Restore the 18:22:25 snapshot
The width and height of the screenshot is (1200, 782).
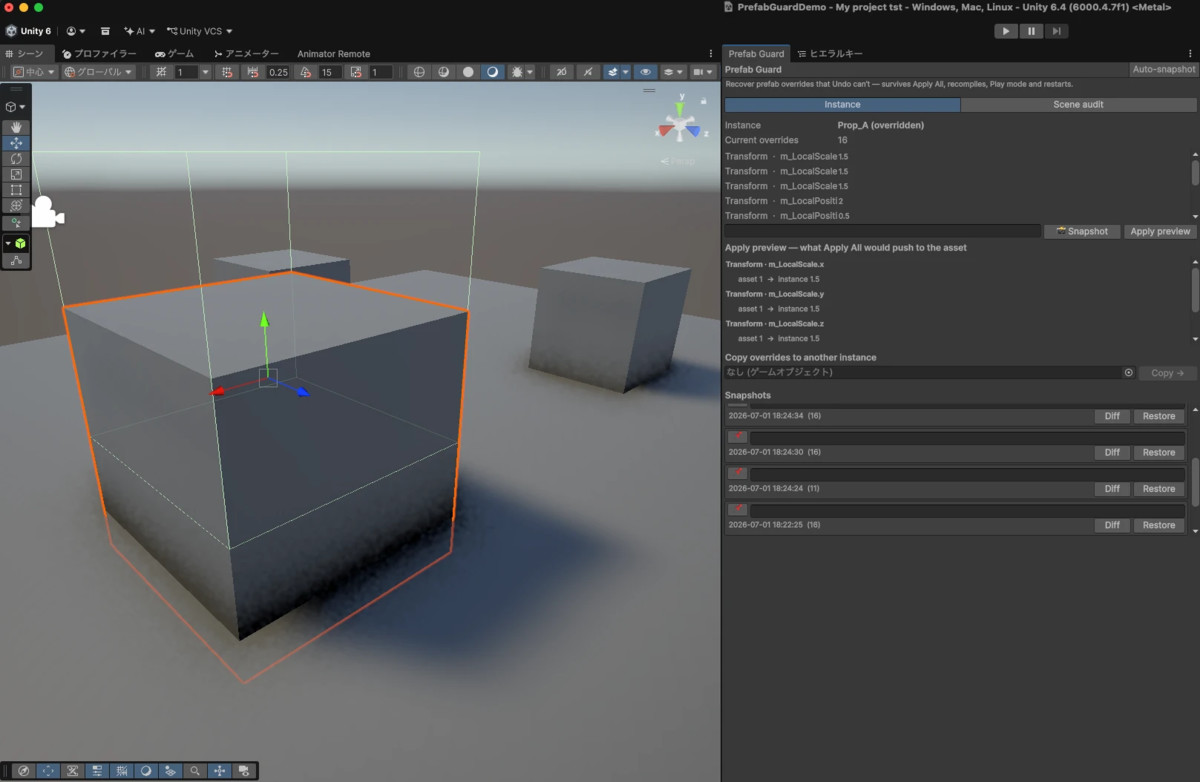click(x=1158, y=525)
